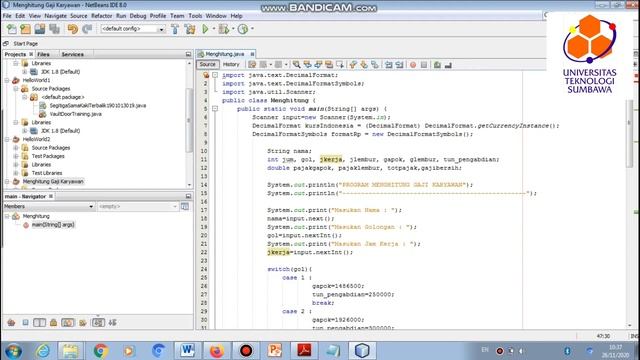The image size is (640, 360).
Task: Click the Save All toolbar icon
Action: coord(54,29)
